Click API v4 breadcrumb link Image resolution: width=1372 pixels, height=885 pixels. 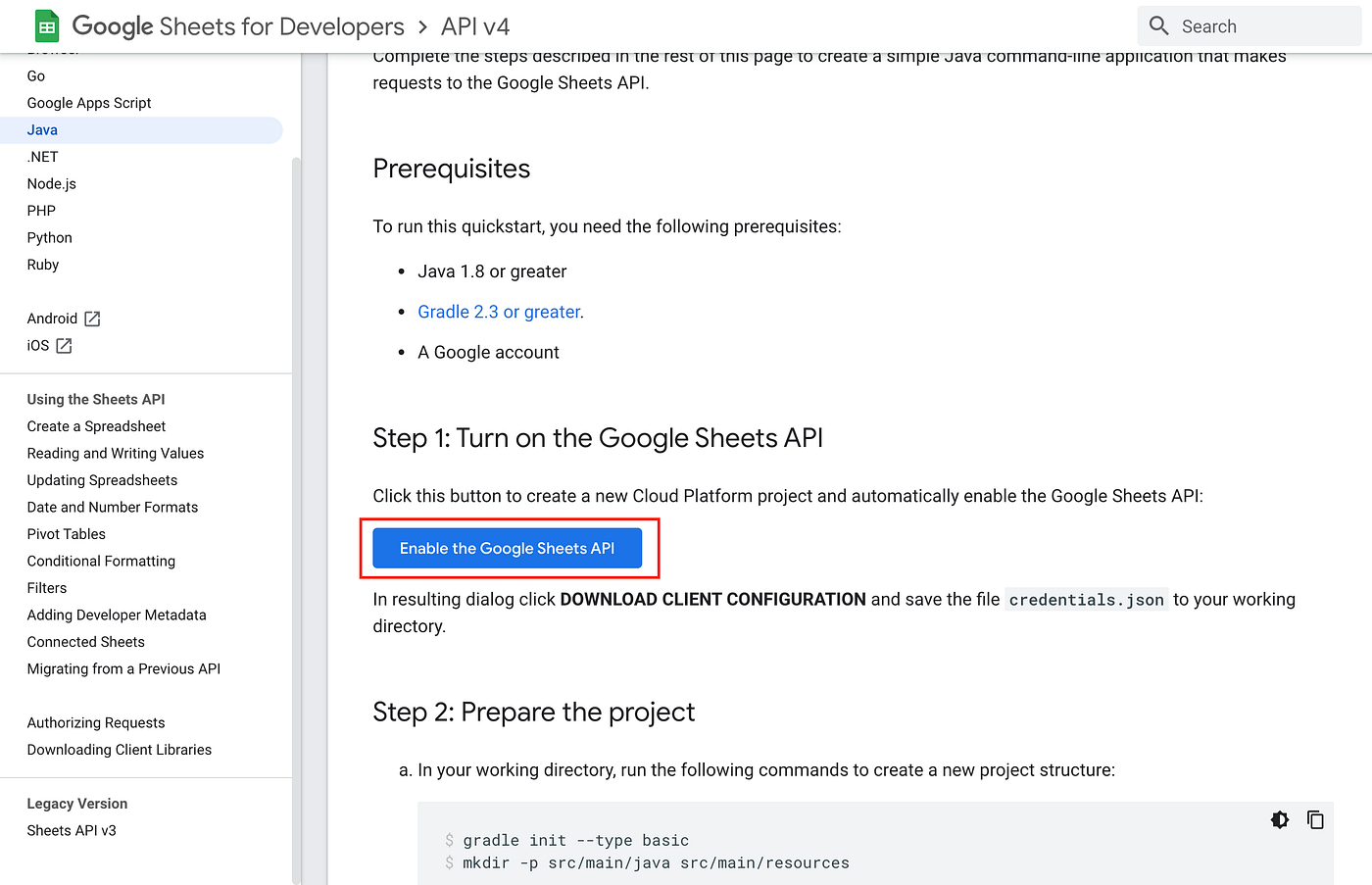tap(475, 26)
